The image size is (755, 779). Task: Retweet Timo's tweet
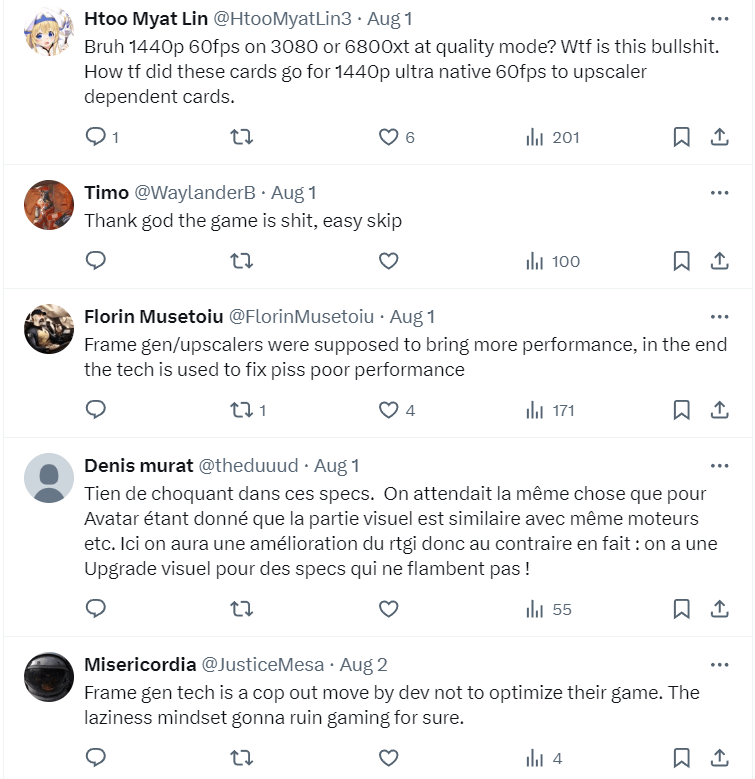coord(241,261)
